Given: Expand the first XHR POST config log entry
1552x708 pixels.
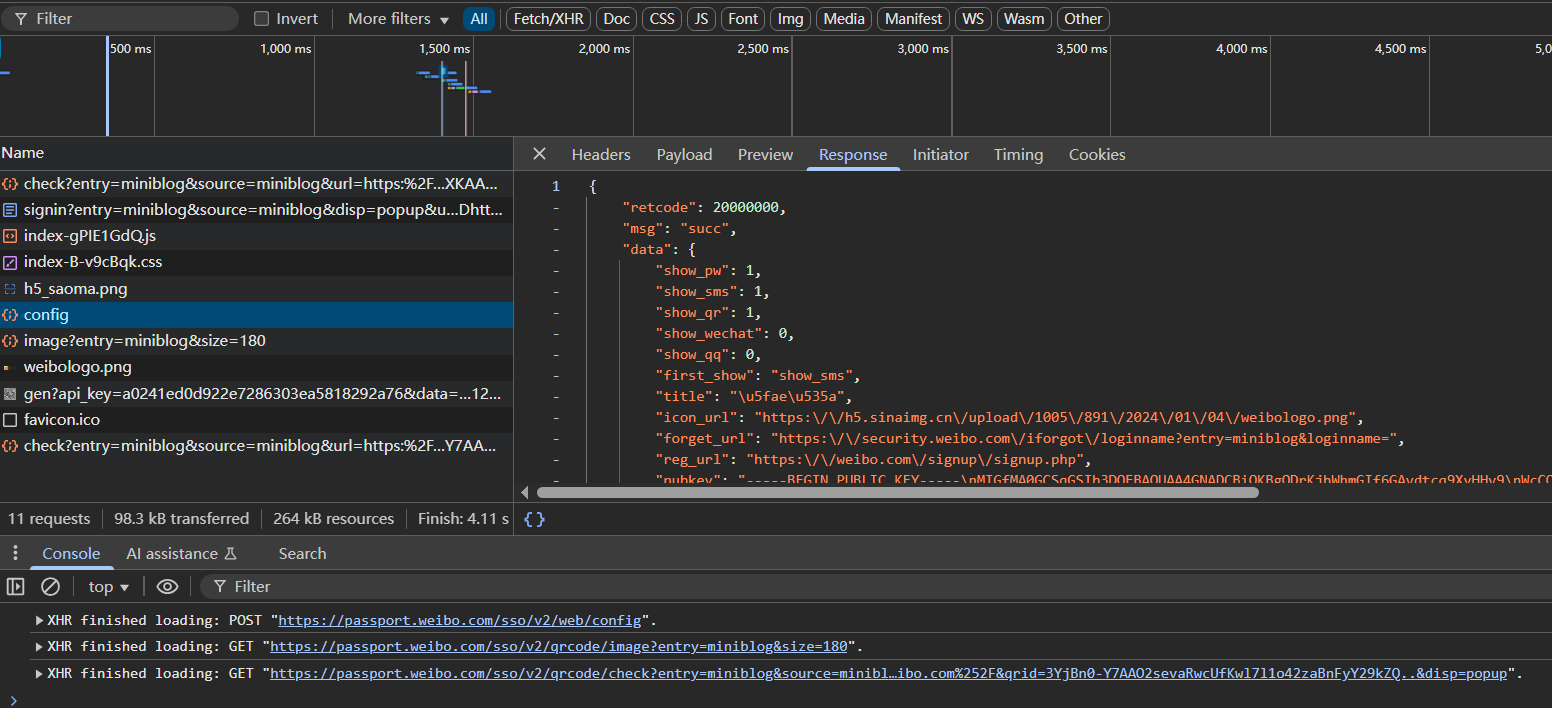Looking at the screenshot, I should point(40,620).
